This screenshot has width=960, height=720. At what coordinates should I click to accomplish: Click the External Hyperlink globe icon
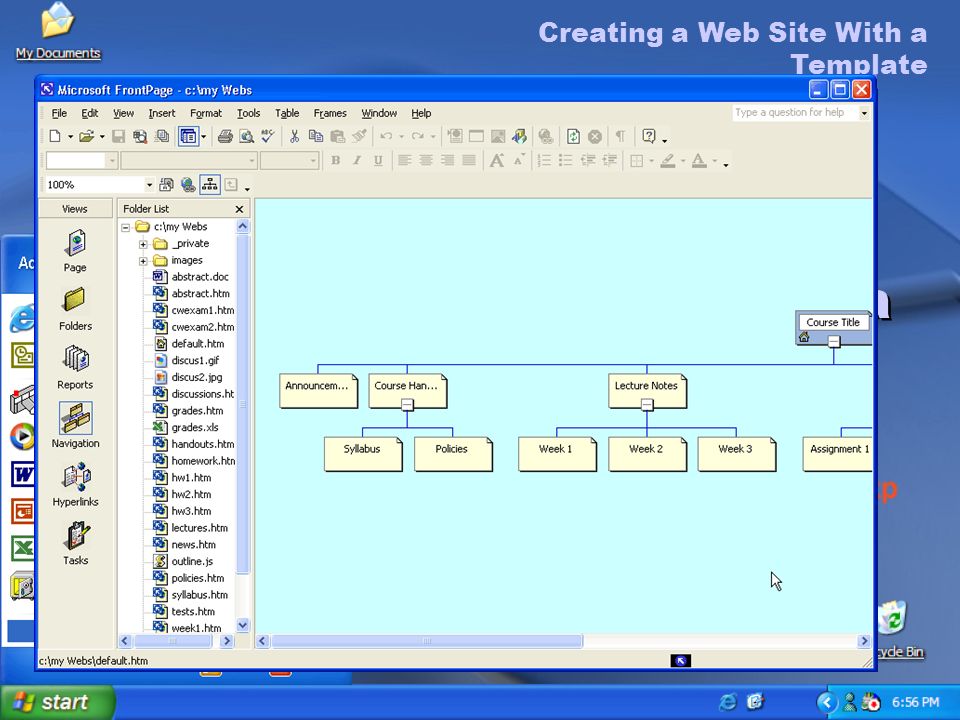188,184
